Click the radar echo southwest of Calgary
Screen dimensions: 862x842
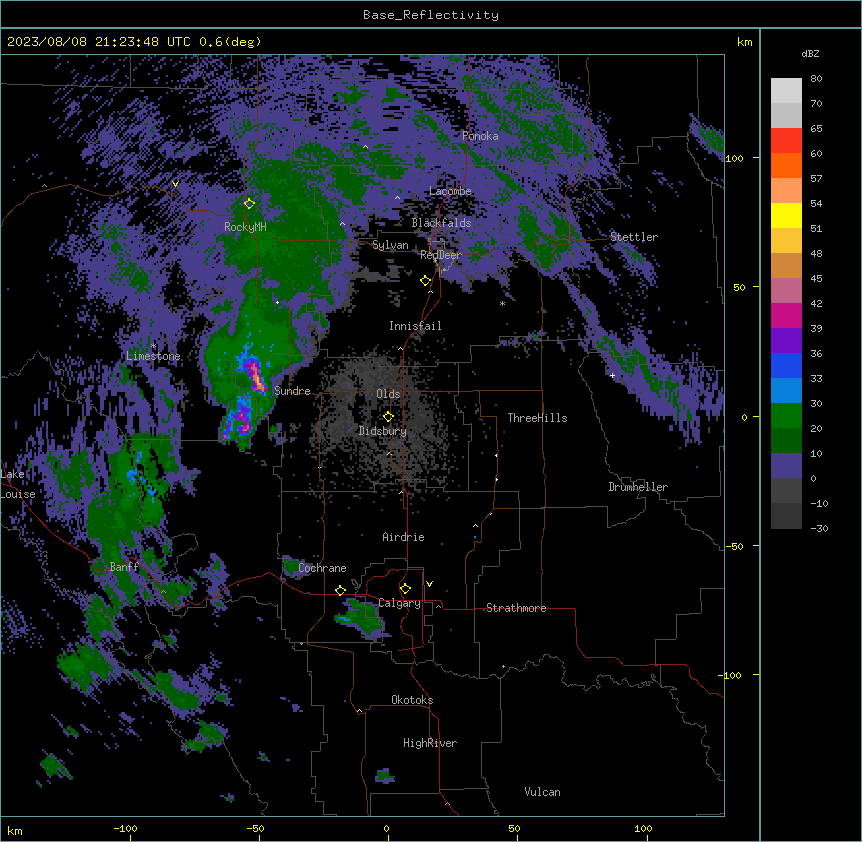361,617
